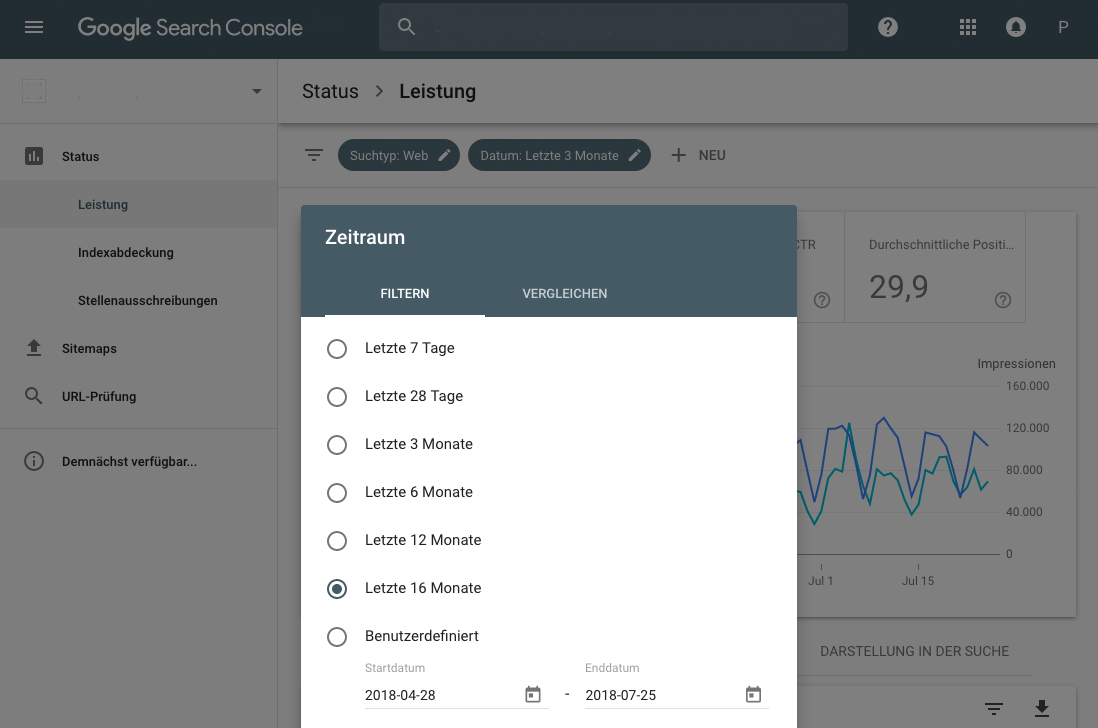Open the Enddatum calendar picker icon

pyautogui.click(x=753, y=694)
